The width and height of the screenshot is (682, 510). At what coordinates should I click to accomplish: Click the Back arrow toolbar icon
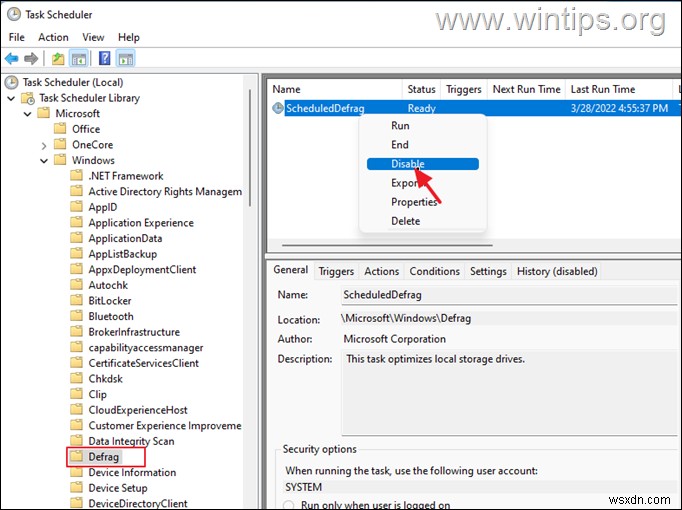coord(12,58)
